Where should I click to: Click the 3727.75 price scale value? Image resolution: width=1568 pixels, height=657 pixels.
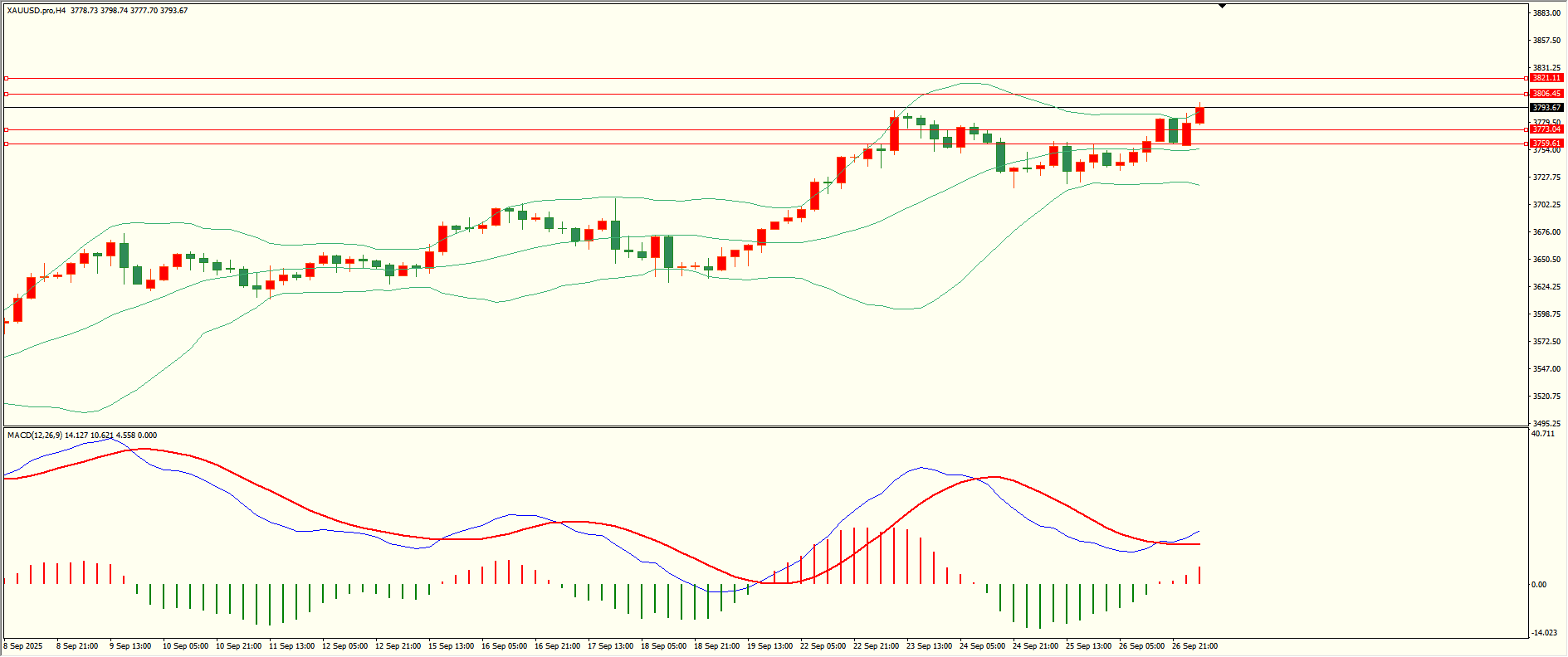pos(1546,178)
